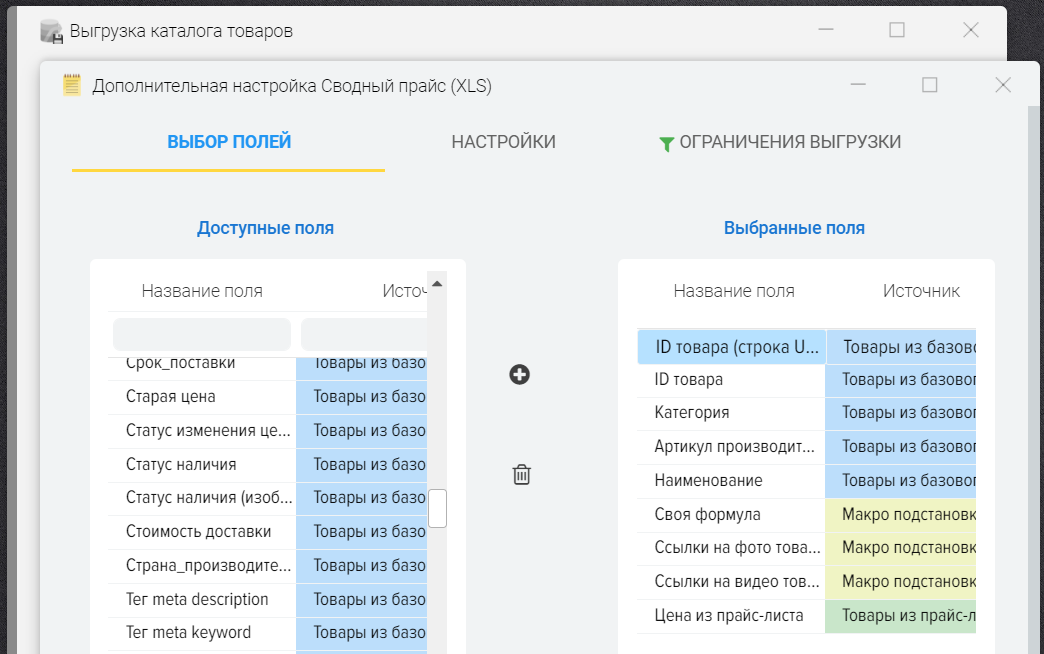Click the field name filter input box
Viewport: 1044px width, 654px height.
pyautogui.click(x=202, y=334)
